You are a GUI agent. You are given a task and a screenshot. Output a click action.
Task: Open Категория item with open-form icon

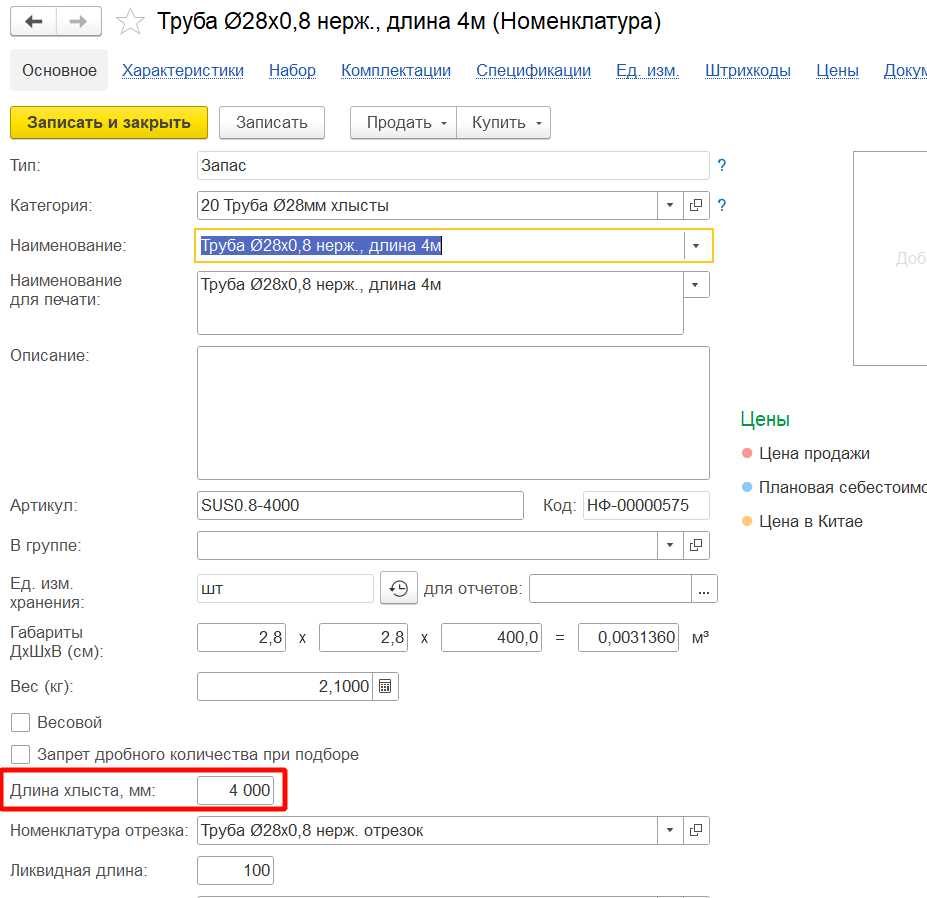tap(697, 206)
